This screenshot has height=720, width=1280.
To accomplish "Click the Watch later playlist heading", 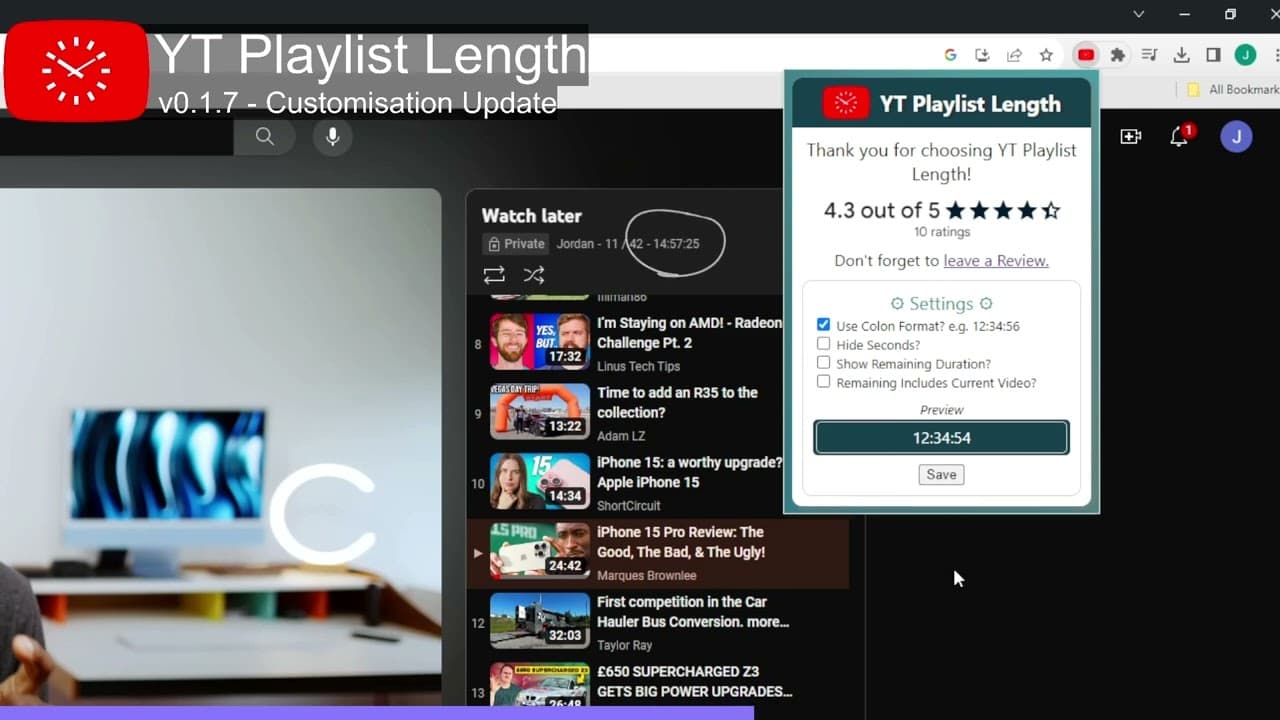I will coord(531,216).
